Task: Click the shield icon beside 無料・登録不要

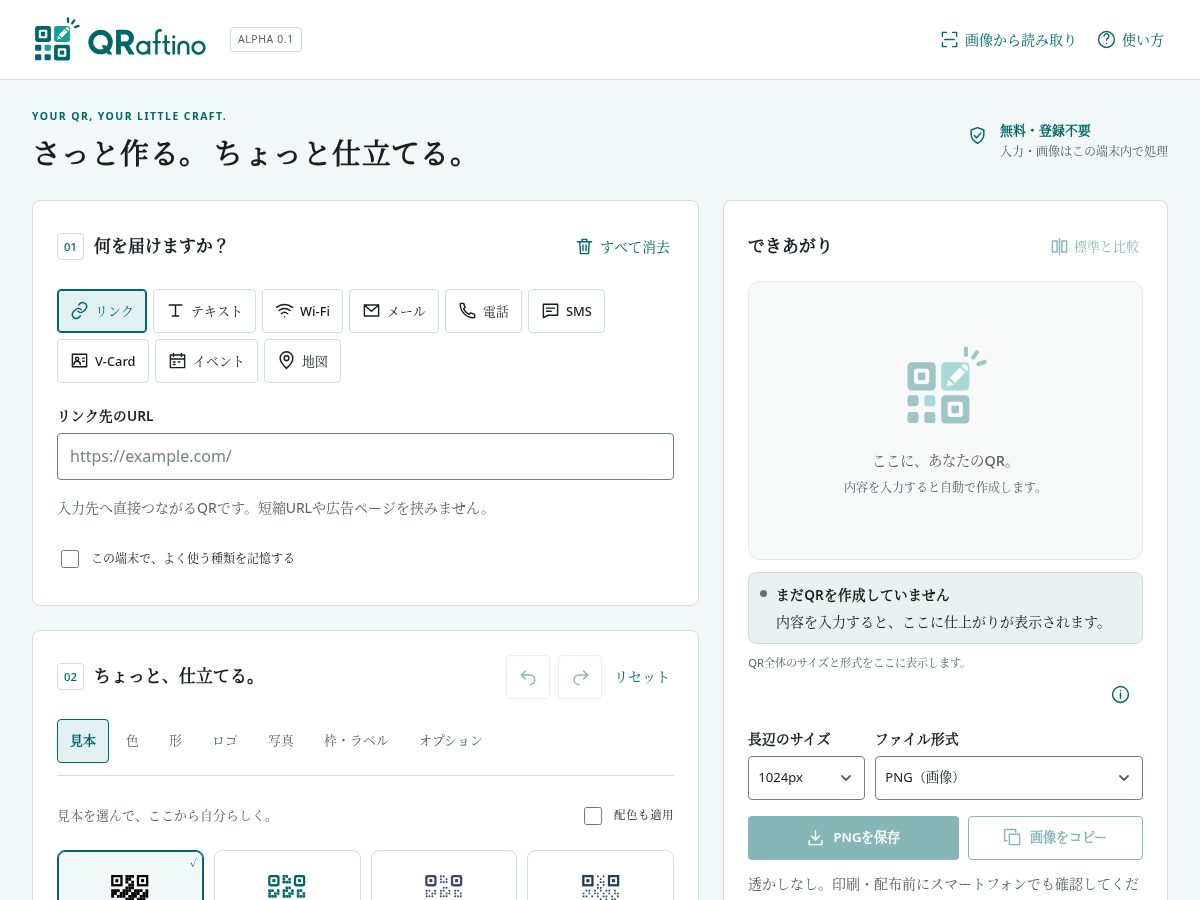Action: [x=977, y=135]
